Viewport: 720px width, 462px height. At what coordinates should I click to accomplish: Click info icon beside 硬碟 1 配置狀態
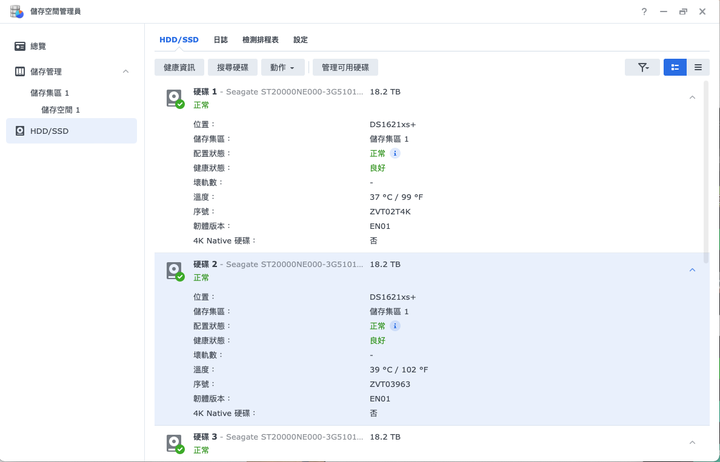395,153
